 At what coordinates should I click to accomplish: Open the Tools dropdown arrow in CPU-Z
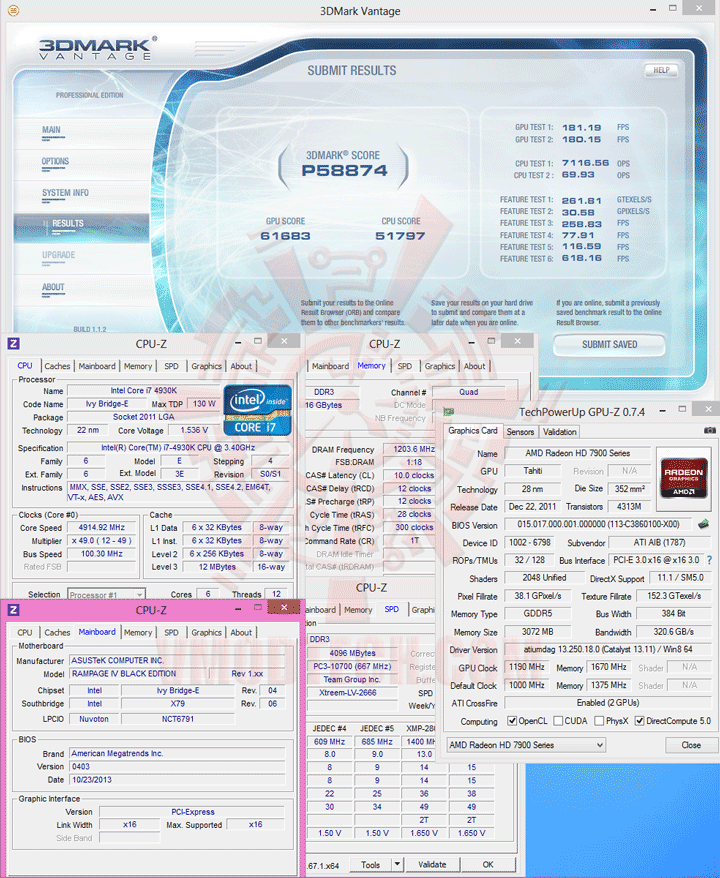click(x=397, y=864)
